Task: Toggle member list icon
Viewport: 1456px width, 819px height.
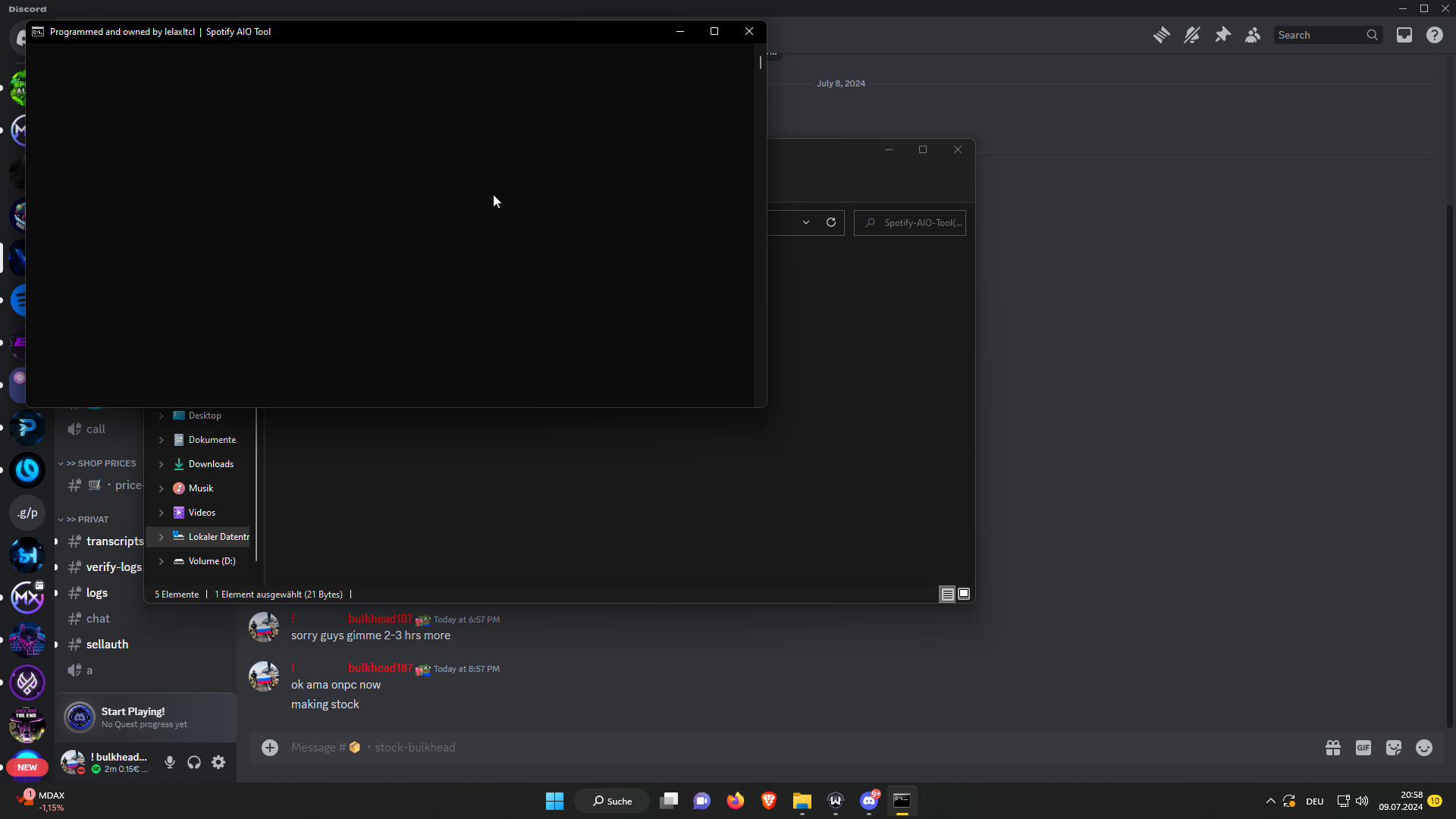Action: (1253, 35)
